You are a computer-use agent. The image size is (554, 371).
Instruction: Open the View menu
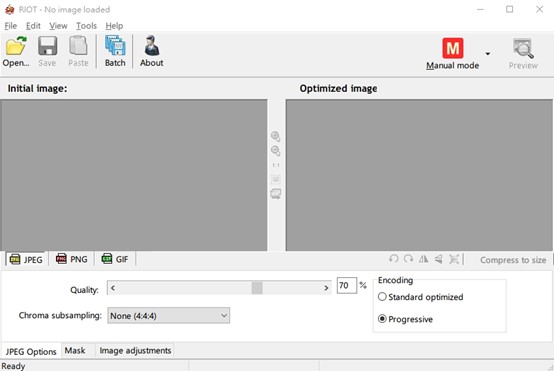click(x=58, y=26)
